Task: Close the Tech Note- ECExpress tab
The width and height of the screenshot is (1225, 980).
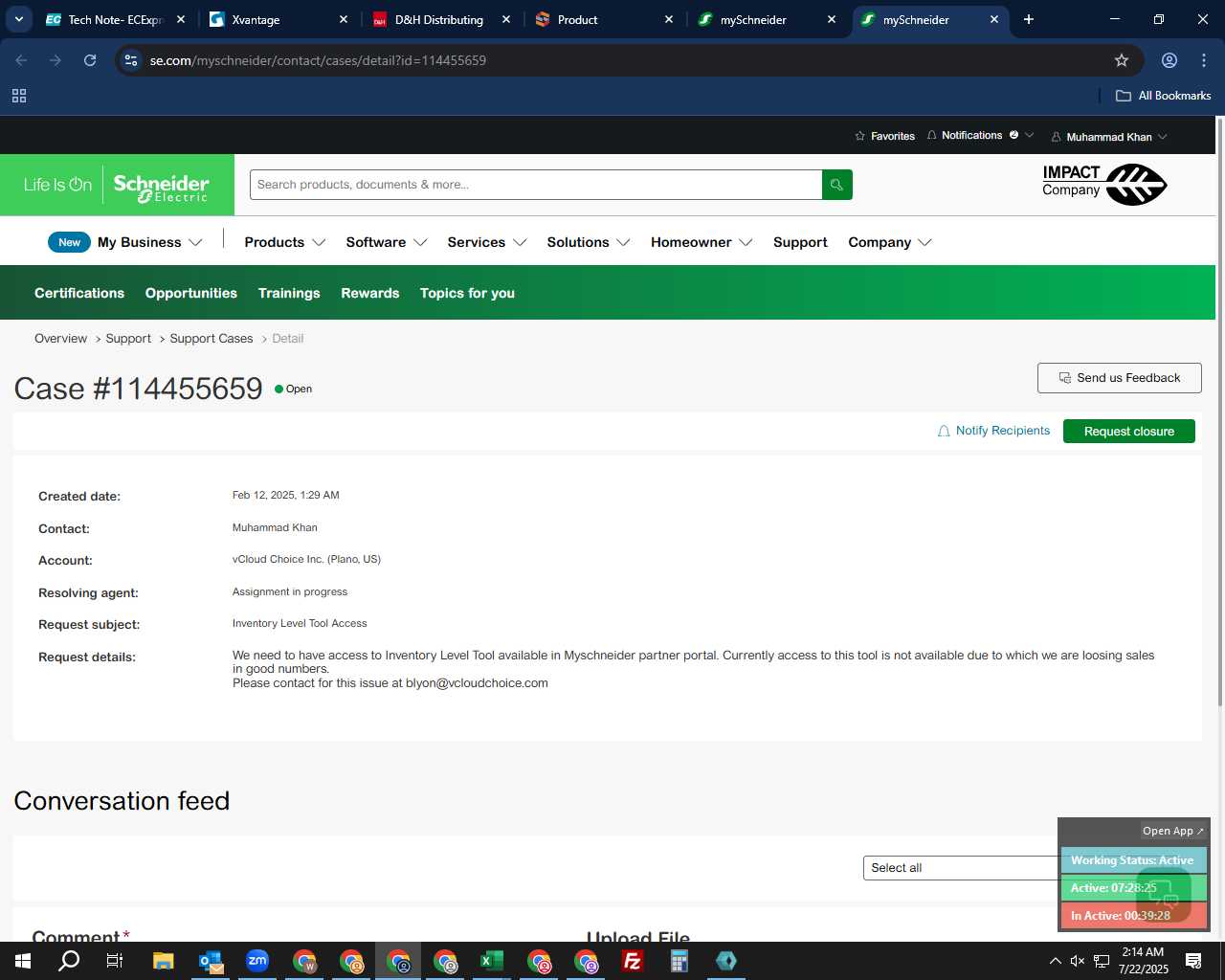Action: (181, 19)
